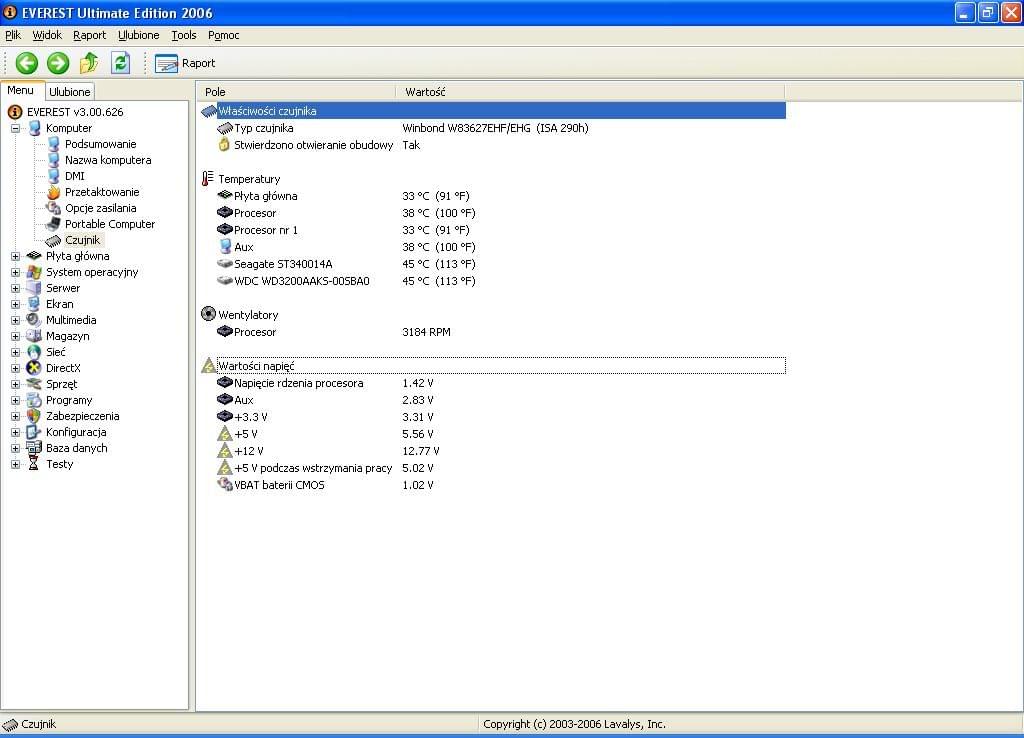This screenshot has width=1024, height=738.
Task: Click the up-level arrow toolbar icon
Action: coord(89,63)
